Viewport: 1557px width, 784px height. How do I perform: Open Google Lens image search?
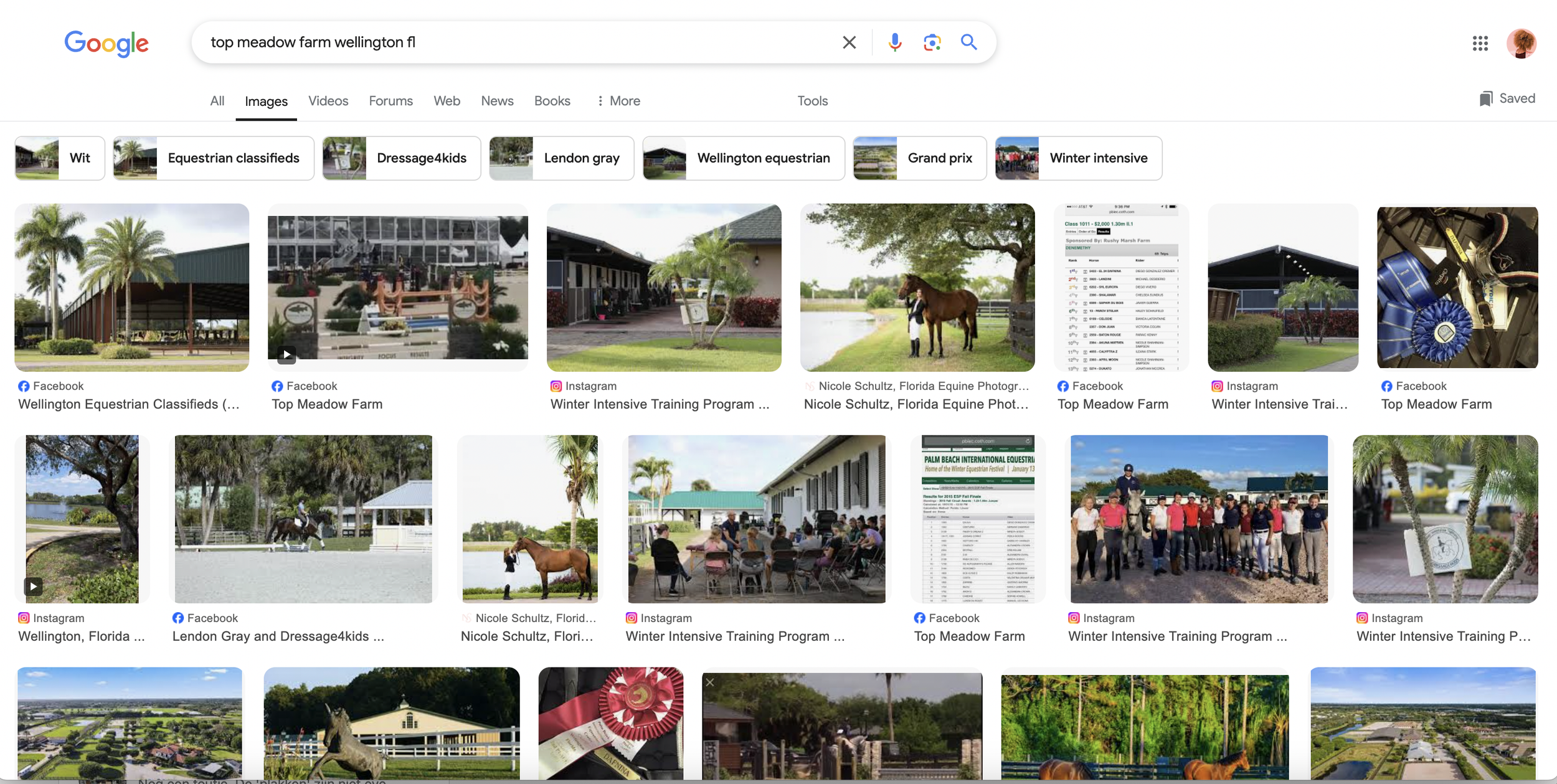click(x=932, y=42)
